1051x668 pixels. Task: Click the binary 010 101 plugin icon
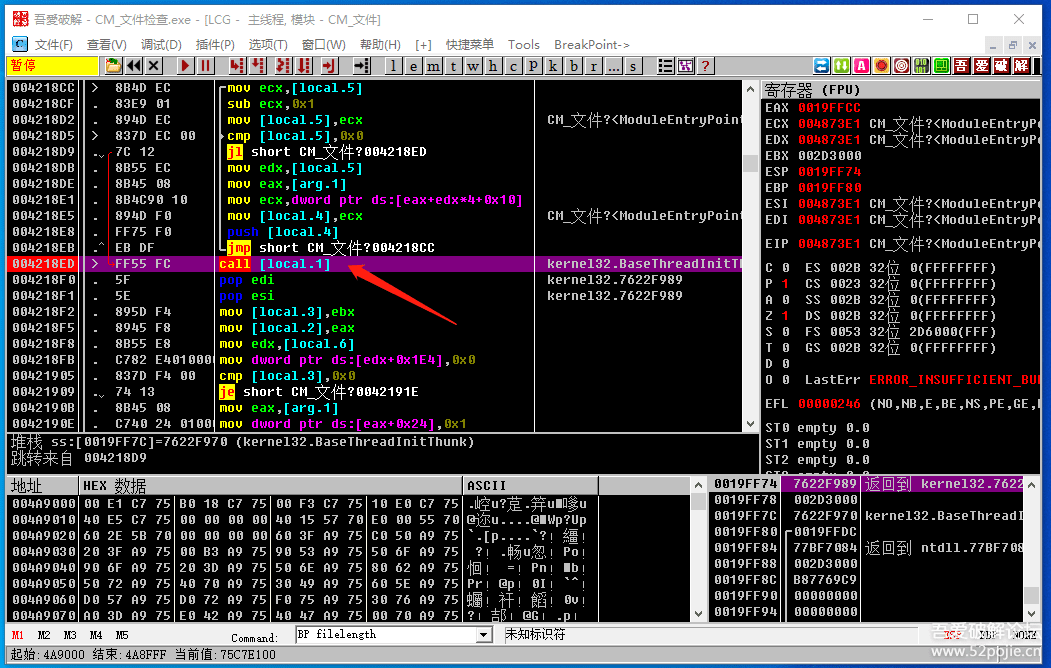[922, 66]
